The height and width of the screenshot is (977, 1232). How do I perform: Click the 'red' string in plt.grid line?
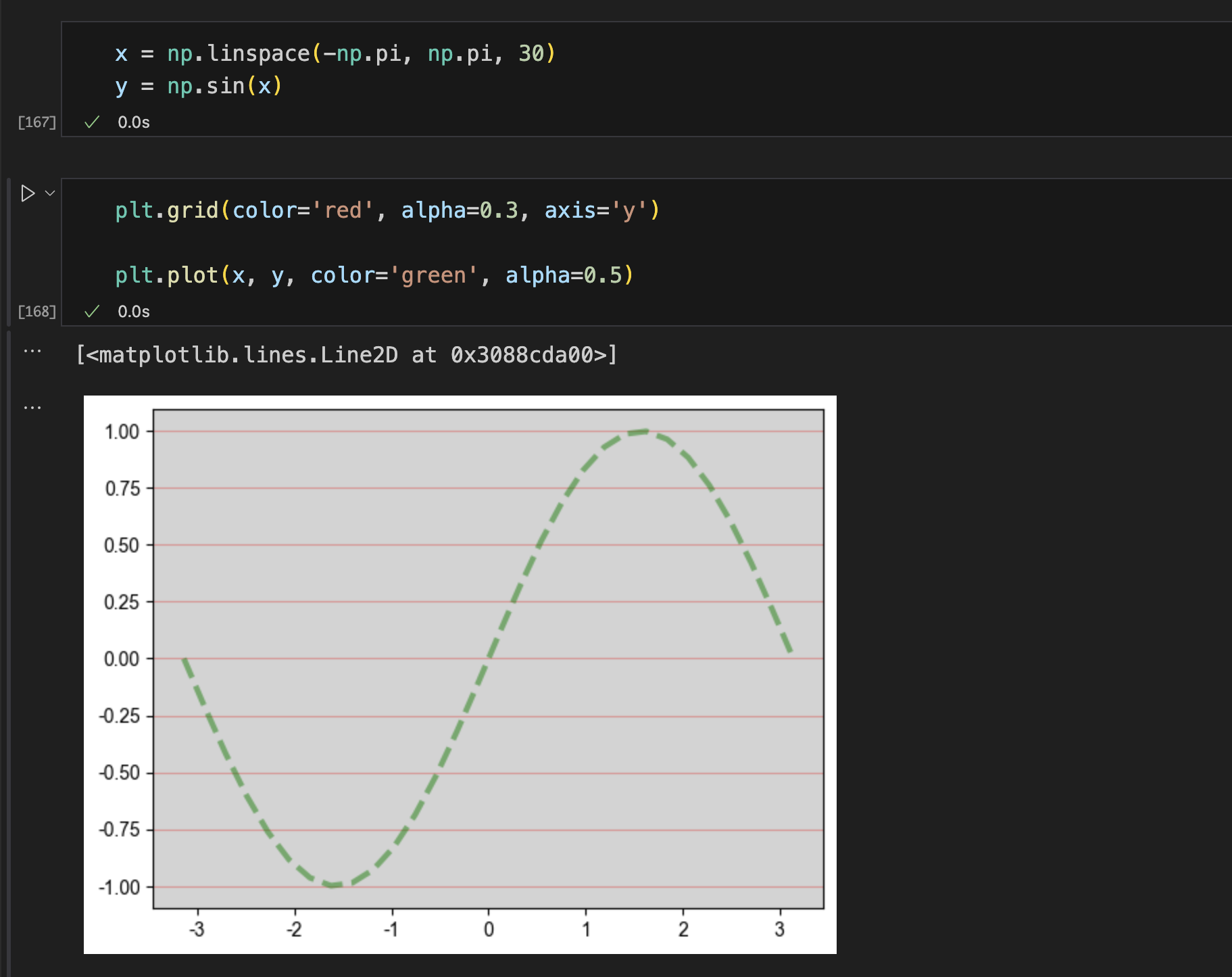[343, 210]
